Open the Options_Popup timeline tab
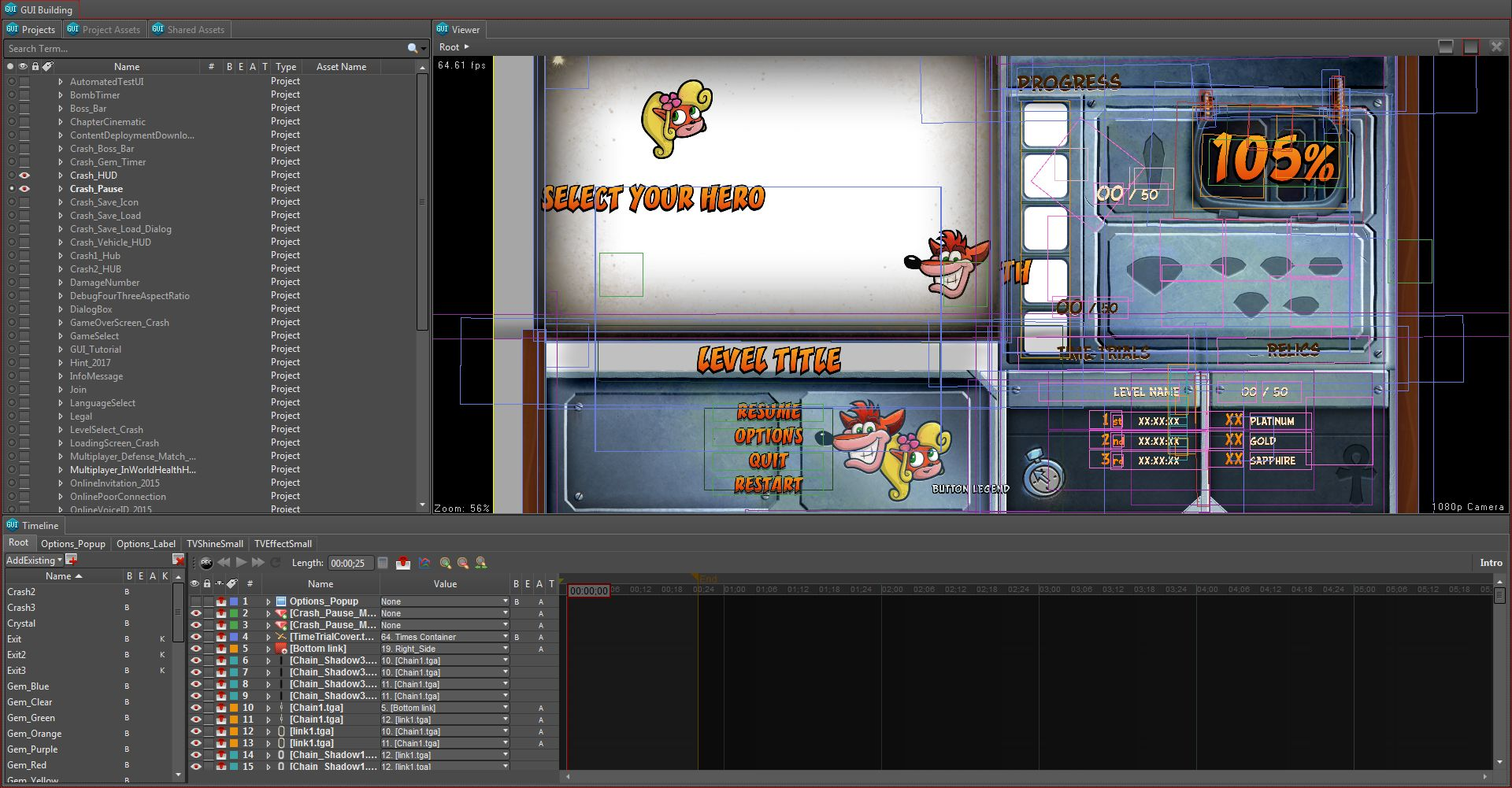 click(x=72, y=544)
